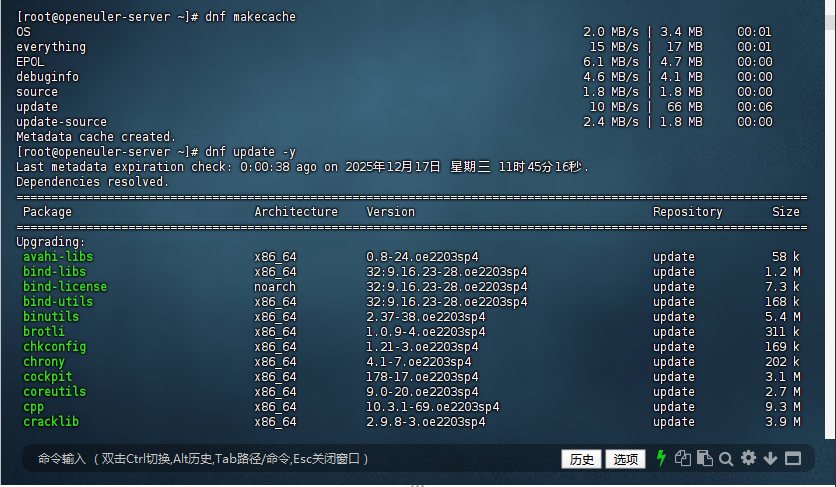Click the Package column header
The image size is (836, 487).
click(47, 212)
